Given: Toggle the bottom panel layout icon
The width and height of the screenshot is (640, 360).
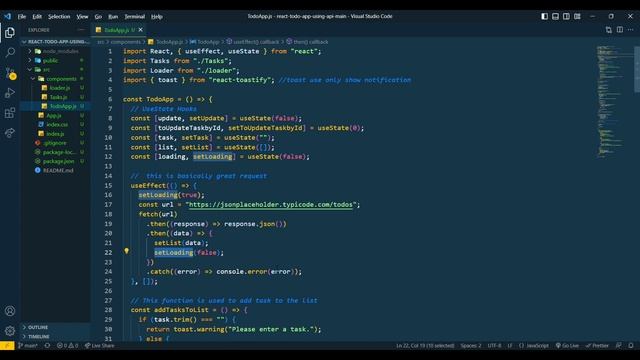Looking at the screenshot, I should coord(556,16).
